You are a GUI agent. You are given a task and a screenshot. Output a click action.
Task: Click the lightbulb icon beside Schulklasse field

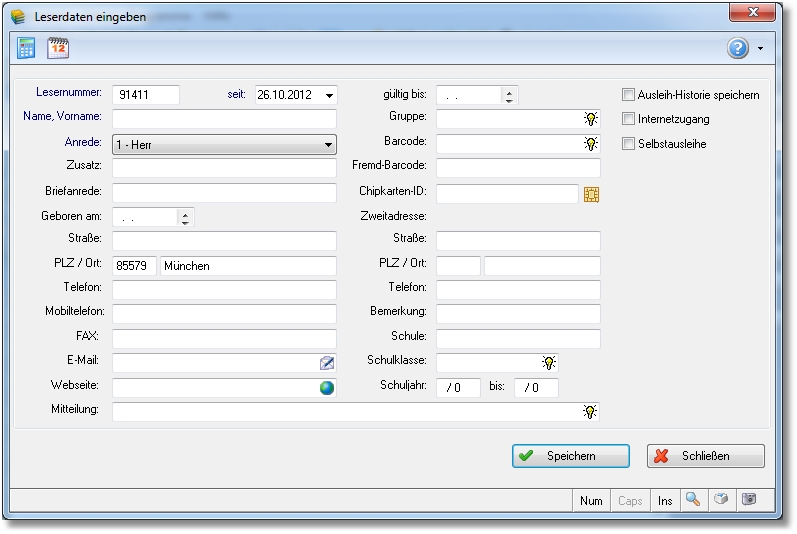coord(549,362)
